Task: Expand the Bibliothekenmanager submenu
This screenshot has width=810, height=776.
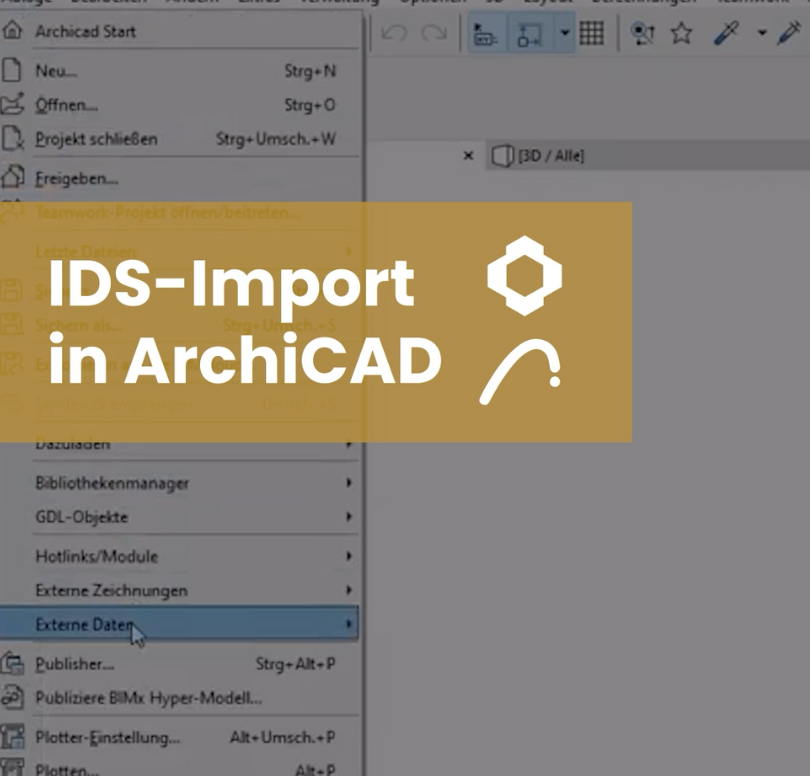Action: tap(179, 483)
